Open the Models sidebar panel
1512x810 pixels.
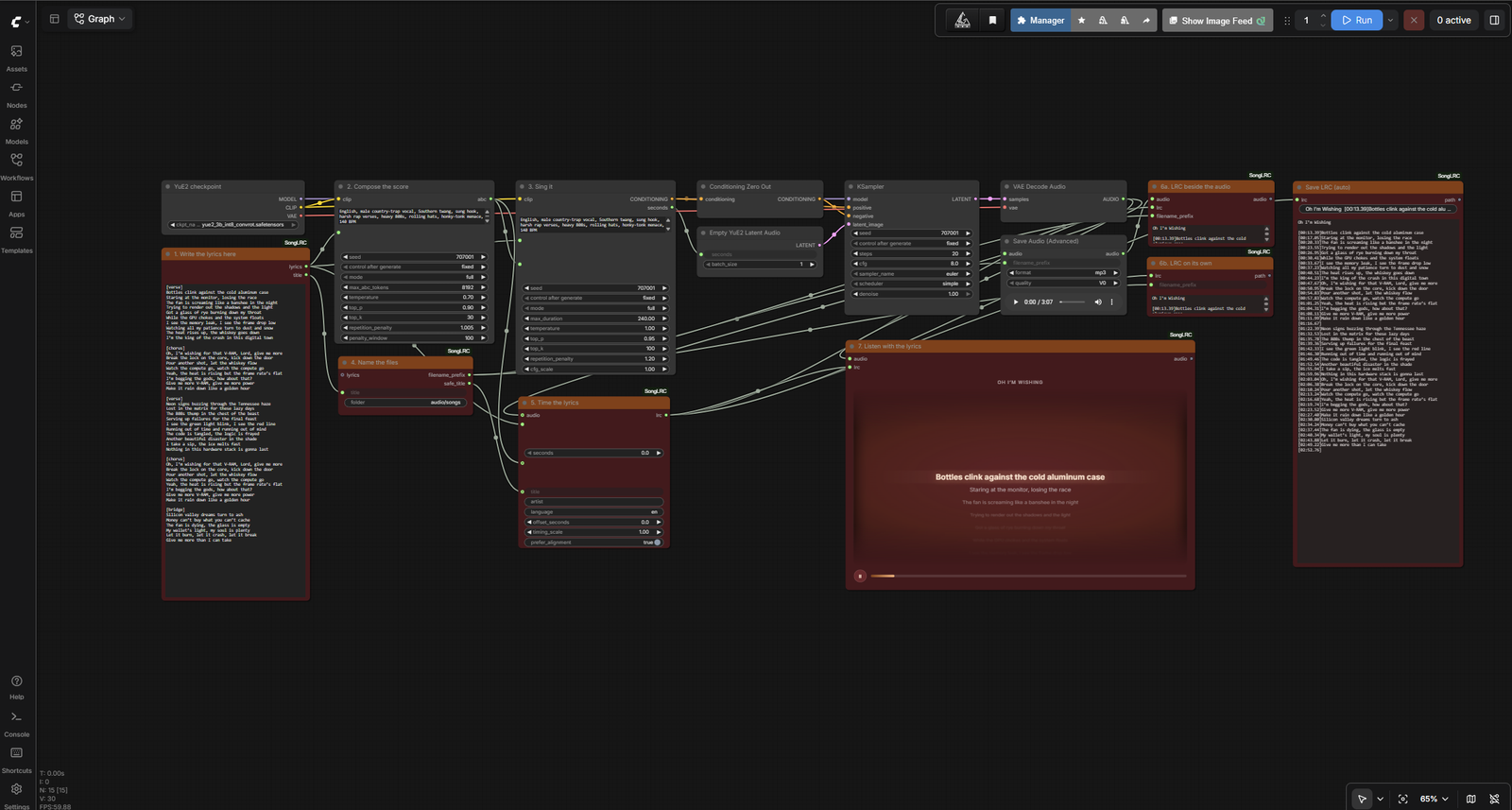(x=17, y=129)
